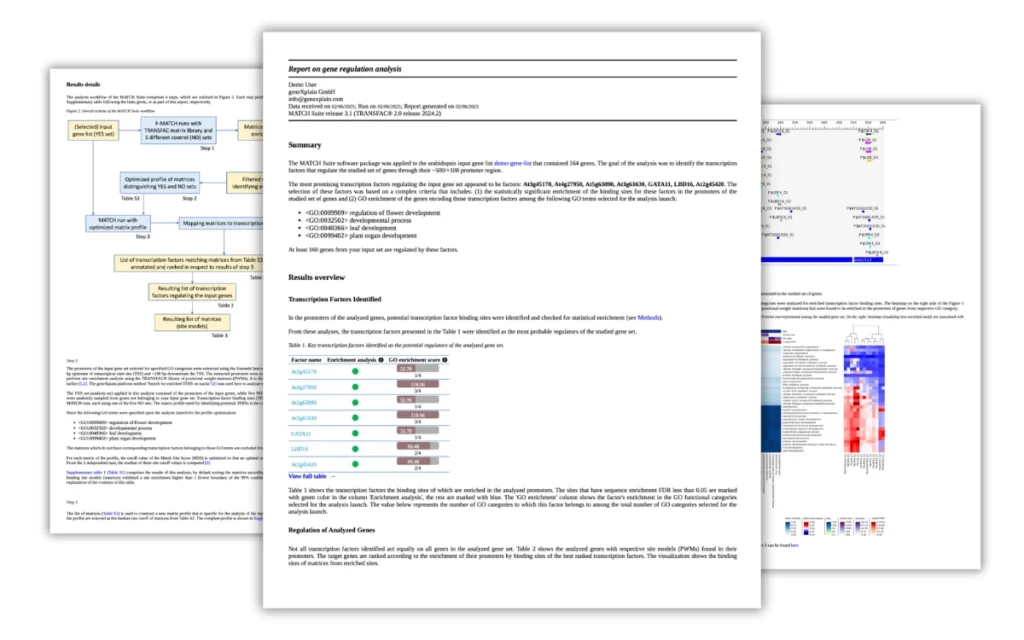The image size is (1024, 640).
Task: Click the heatmap color legend on right page
Action: (x=835, y=526)
